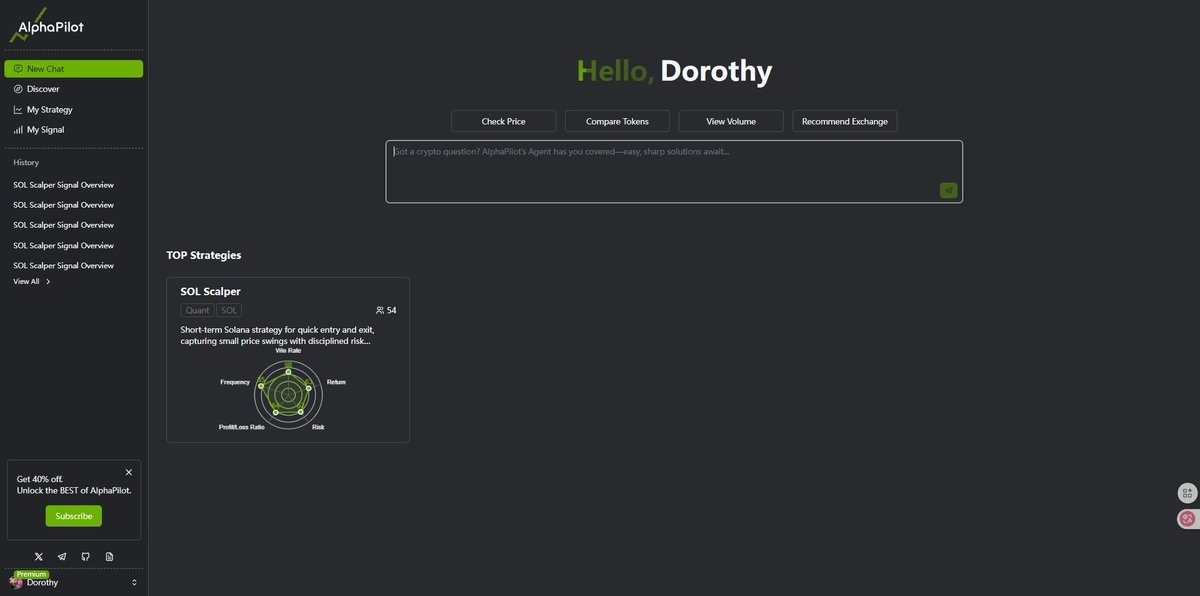The image size is (1200, 596).
Task: Click the History section label
Action: 26,162
